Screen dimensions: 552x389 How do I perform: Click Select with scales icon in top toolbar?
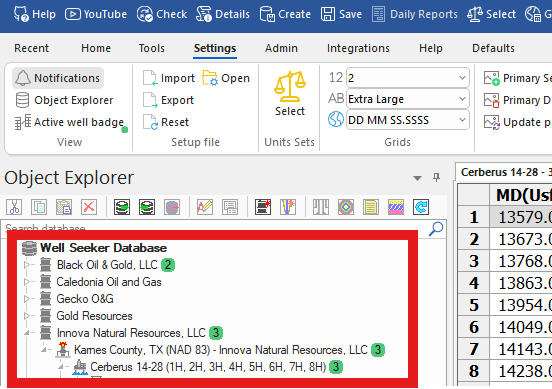(491, 14)
